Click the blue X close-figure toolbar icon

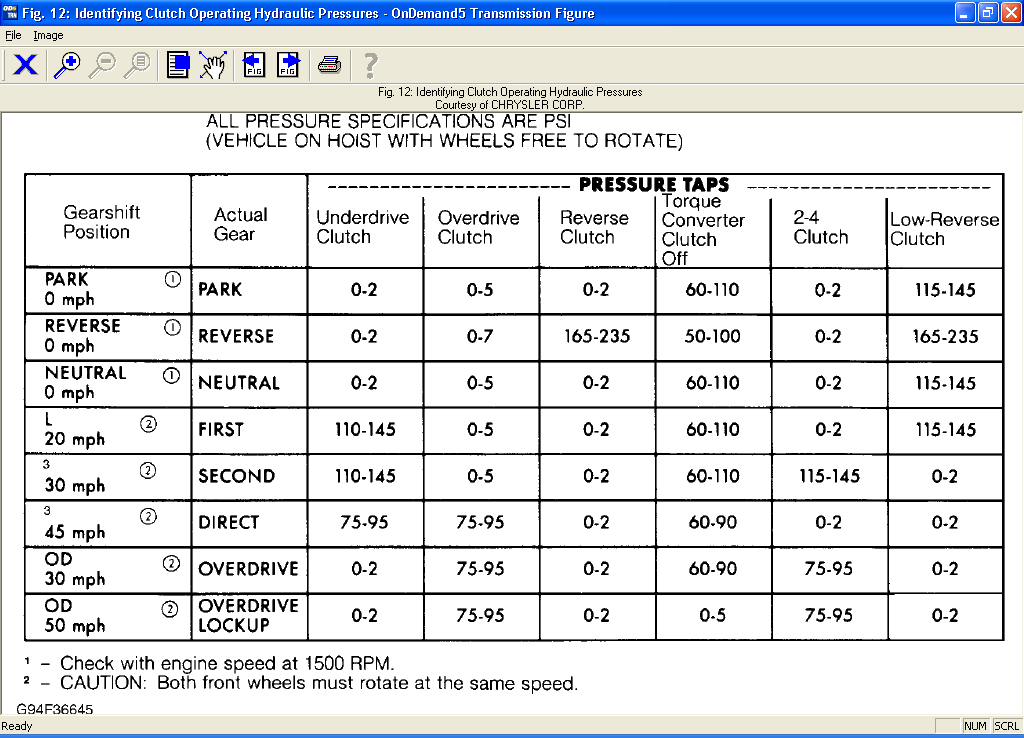point(25,65)
